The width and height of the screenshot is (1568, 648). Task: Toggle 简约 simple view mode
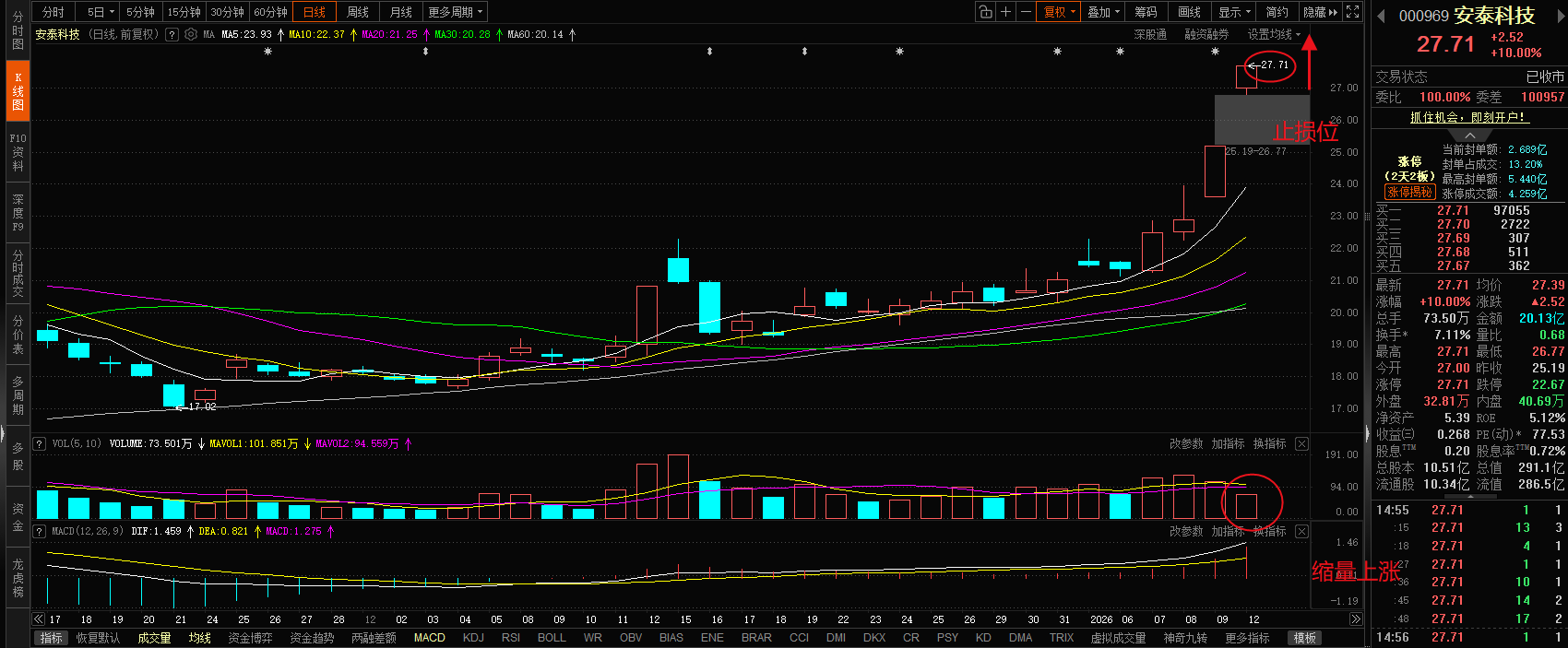coord(1277,12)
